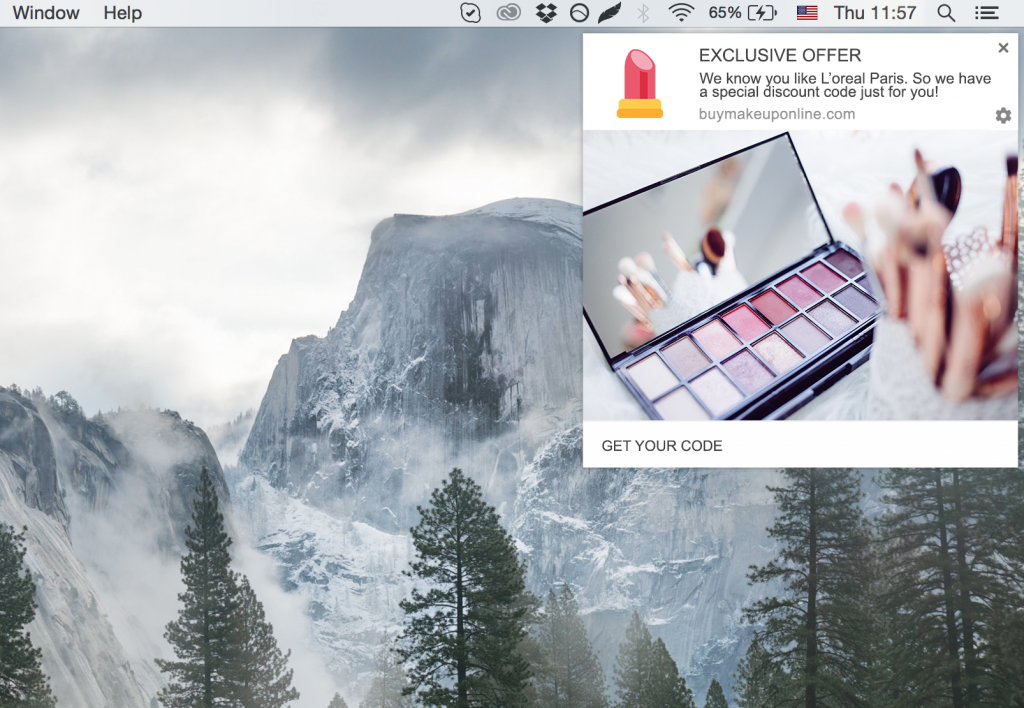Image resolution: width=1024 pixels, height=708 pixels.
Task: Open the Help menu
Action: click(122, 13)
